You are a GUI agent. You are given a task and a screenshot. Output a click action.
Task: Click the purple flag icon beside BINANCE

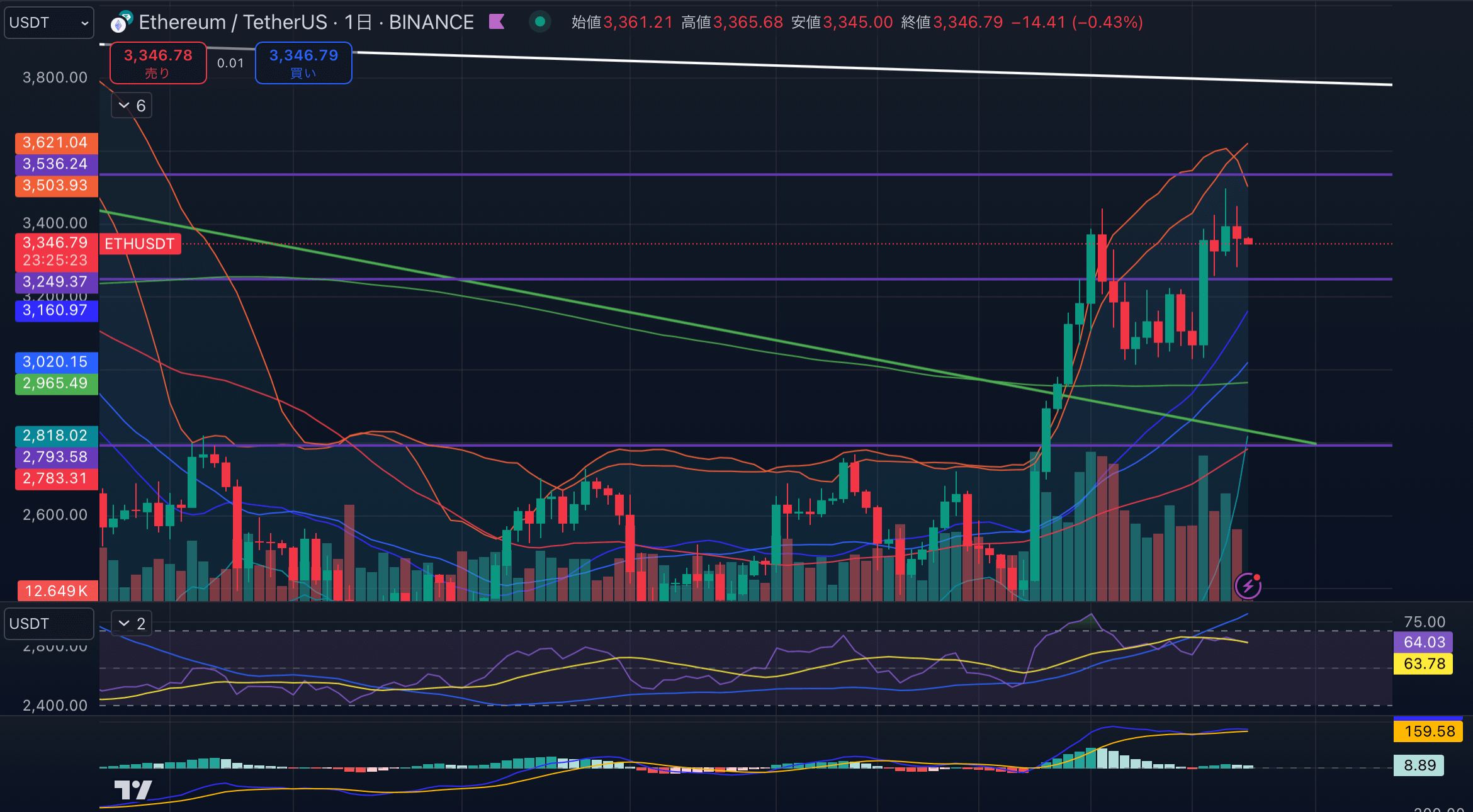click(x=497, y=22)
